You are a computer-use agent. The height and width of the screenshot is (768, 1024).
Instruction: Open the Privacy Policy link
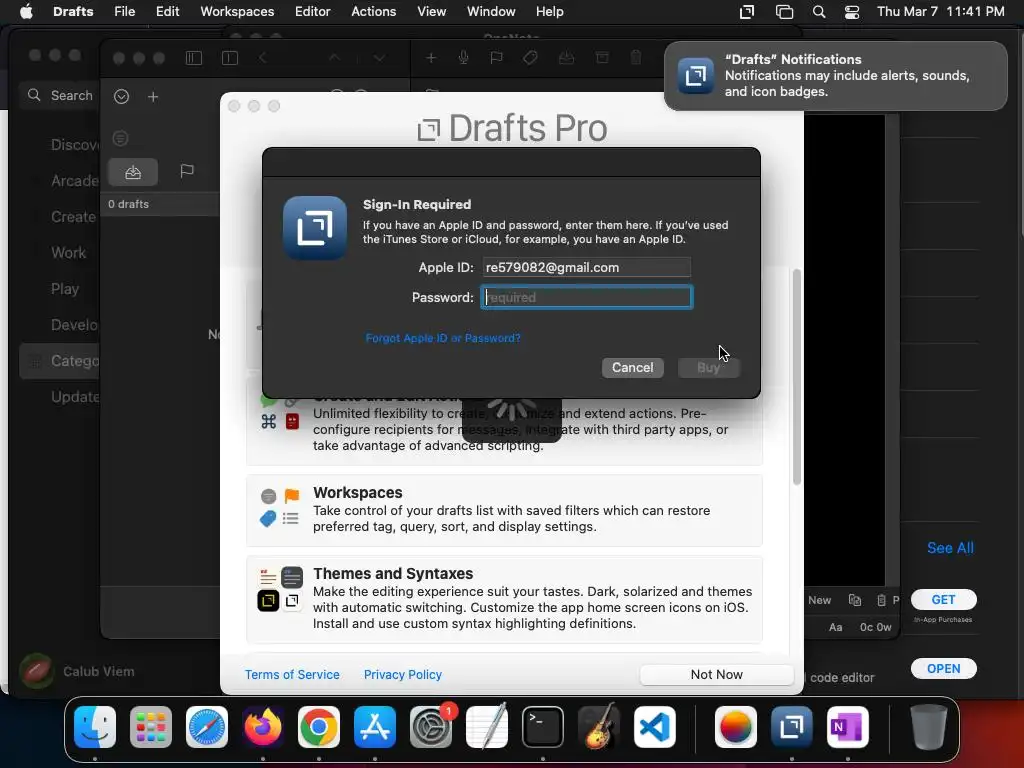(402, 675)
